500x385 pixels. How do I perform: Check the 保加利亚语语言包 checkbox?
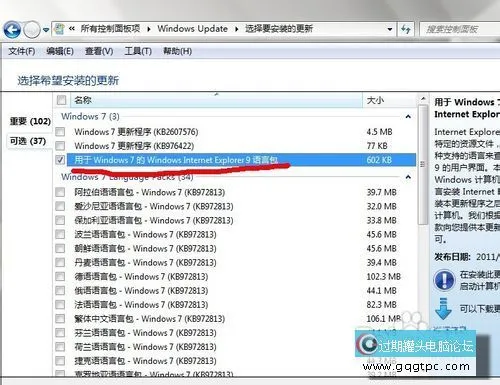click(60, 220)
